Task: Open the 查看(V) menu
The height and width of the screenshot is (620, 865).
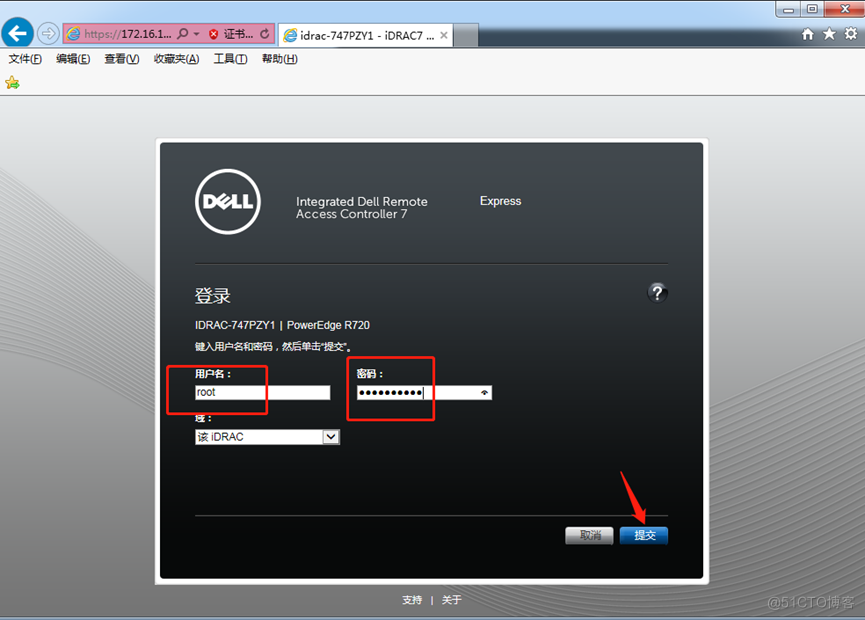Action: point(121,59)
